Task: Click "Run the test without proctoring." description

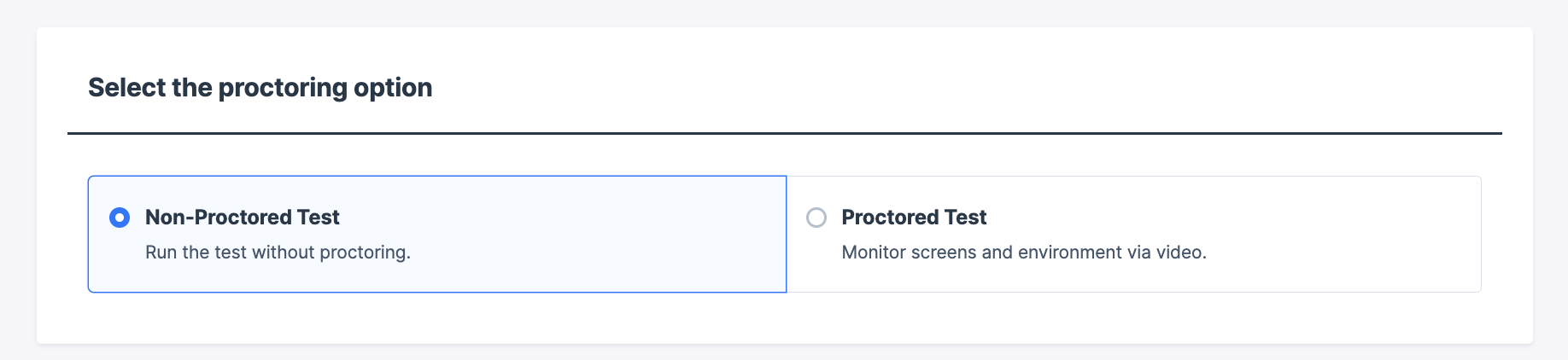Action: pos(278,253)
